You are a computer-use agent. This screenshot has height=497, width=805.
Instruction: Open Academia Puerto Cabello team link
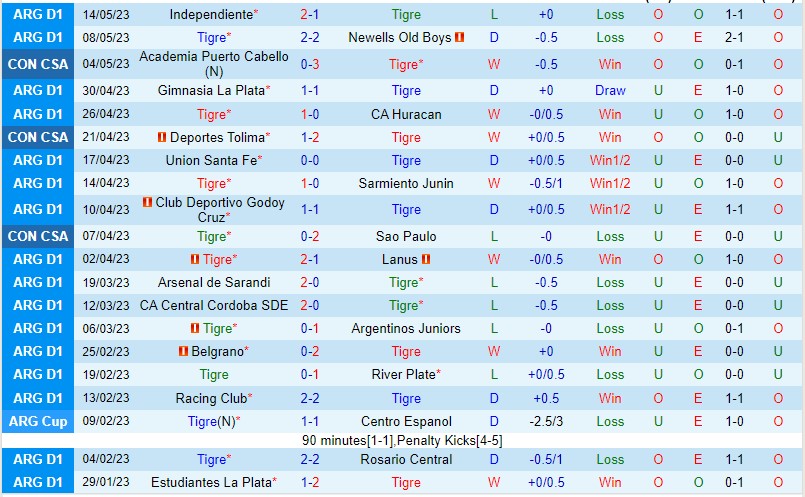(214, 57)
